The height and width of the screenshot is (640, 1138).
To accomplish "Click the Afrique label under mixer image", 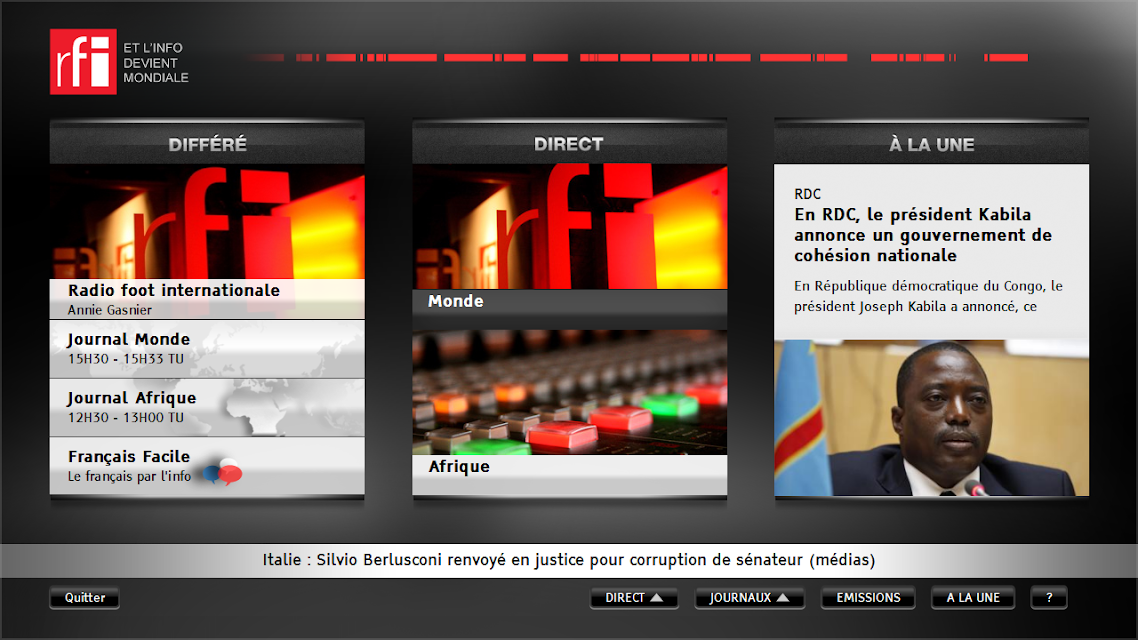I will (x=459, y=467).
